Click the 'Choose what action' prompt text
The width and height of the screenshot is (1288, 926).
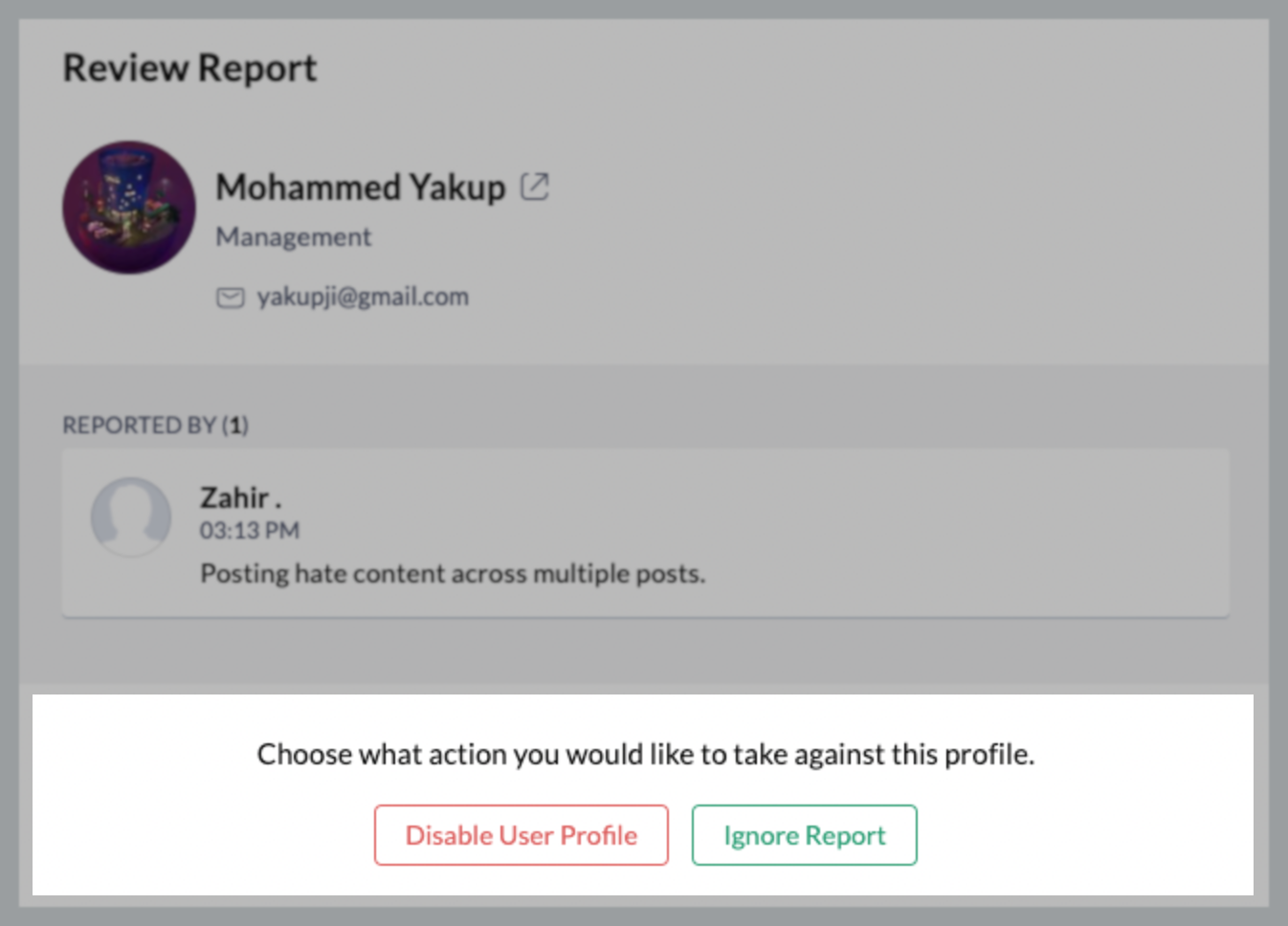(646, 755)
